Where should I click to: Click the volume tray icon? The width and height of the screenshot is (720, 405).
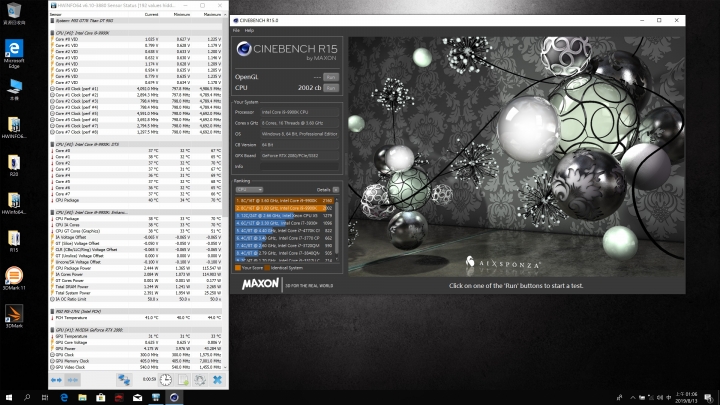(x=660, y=398)
